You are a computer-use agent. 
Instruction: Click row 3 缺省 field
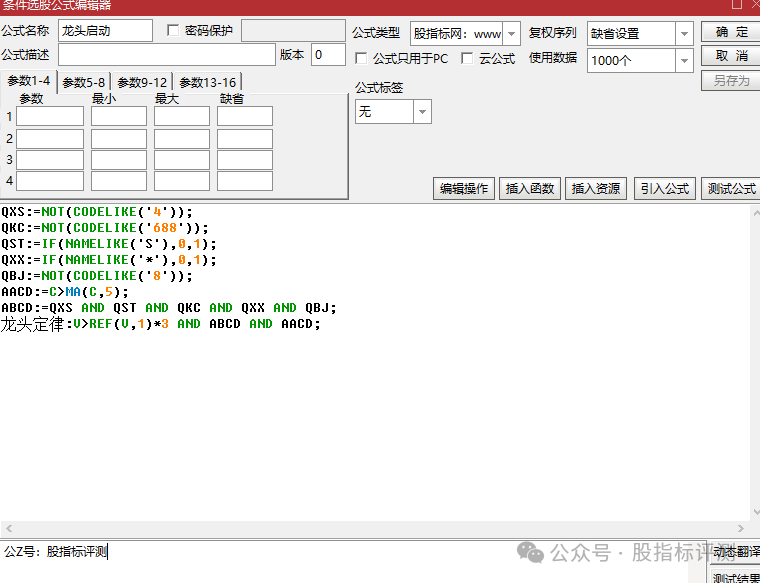pyautogui.click(x=245, y=160)
